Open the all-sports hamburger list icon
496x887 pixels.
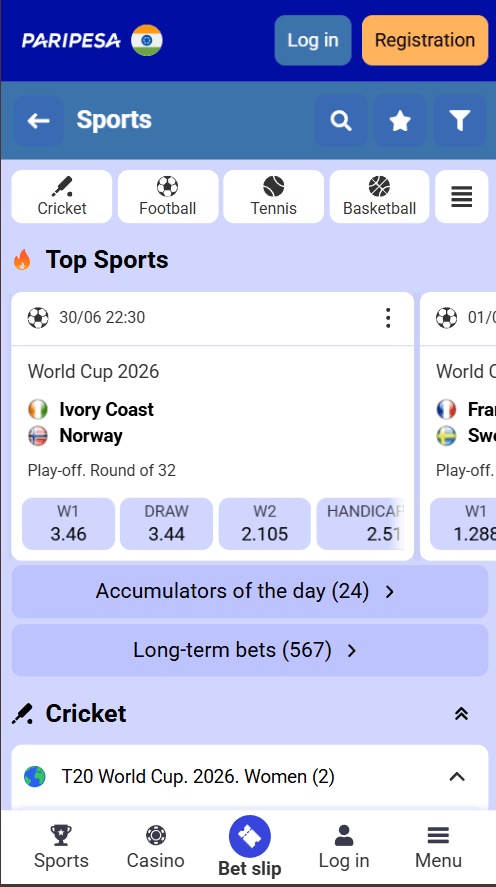point(462,197)
